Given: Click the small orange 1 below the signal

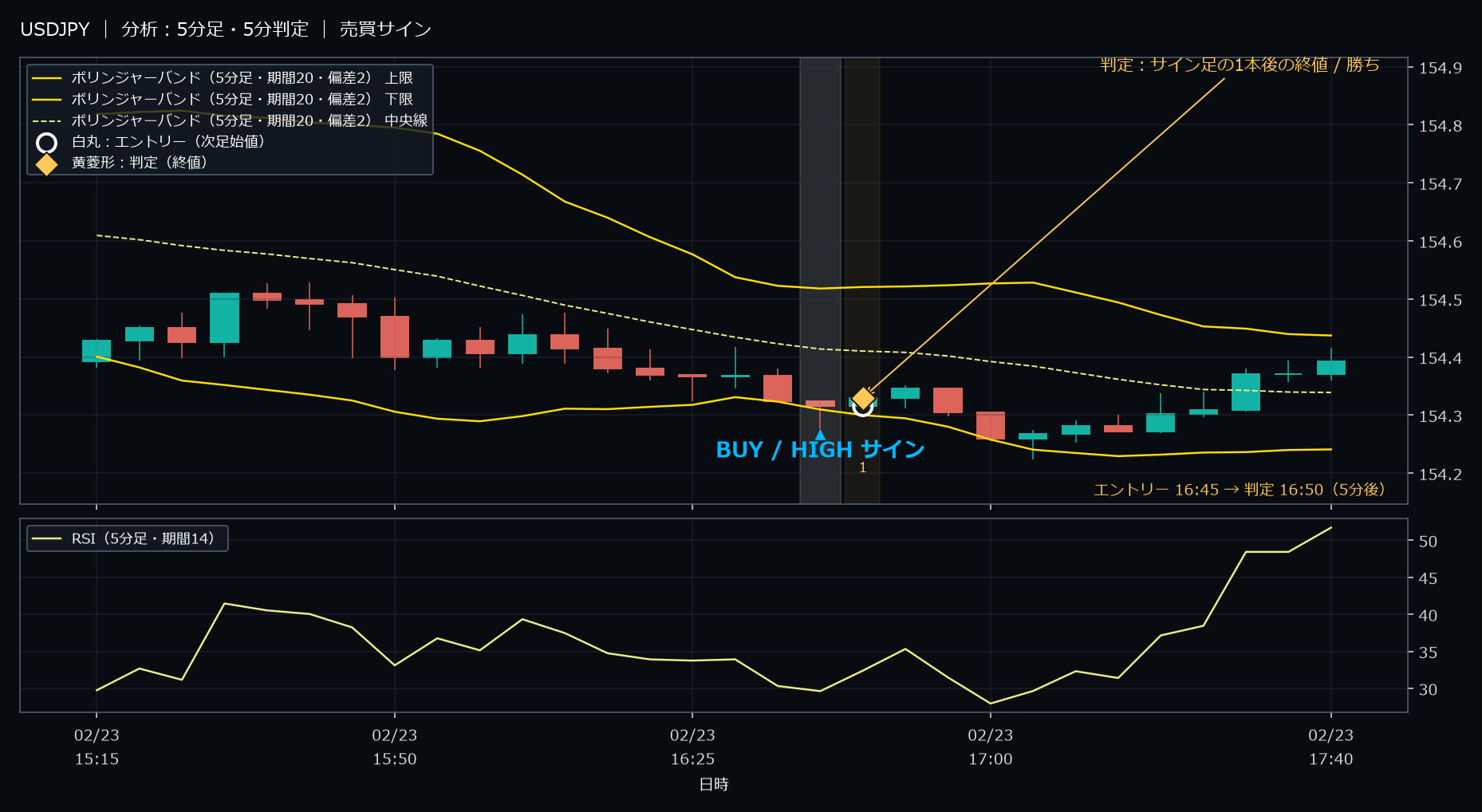Looking at the screenshot, I should click(862, 468).
